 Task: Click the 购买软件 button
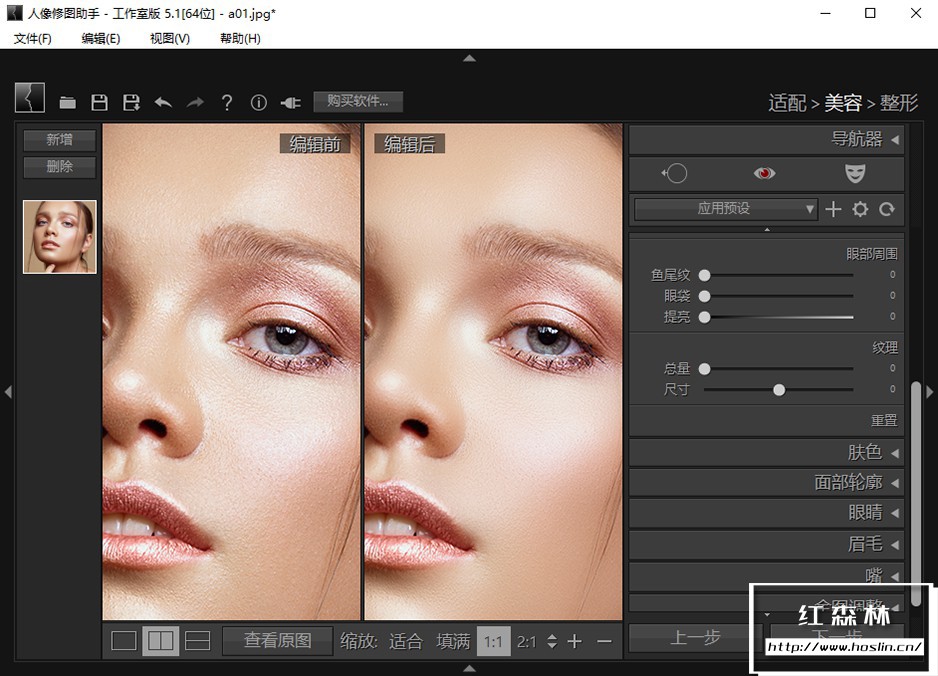[358, 101]
